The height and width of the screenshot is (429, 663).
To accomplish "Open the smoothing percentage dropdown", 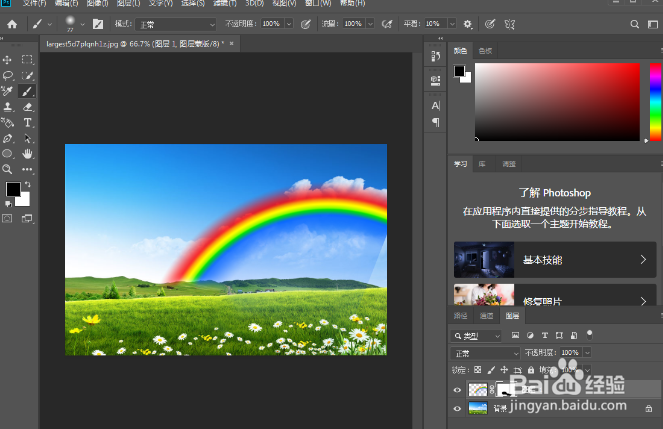I will tap(452, 24).
